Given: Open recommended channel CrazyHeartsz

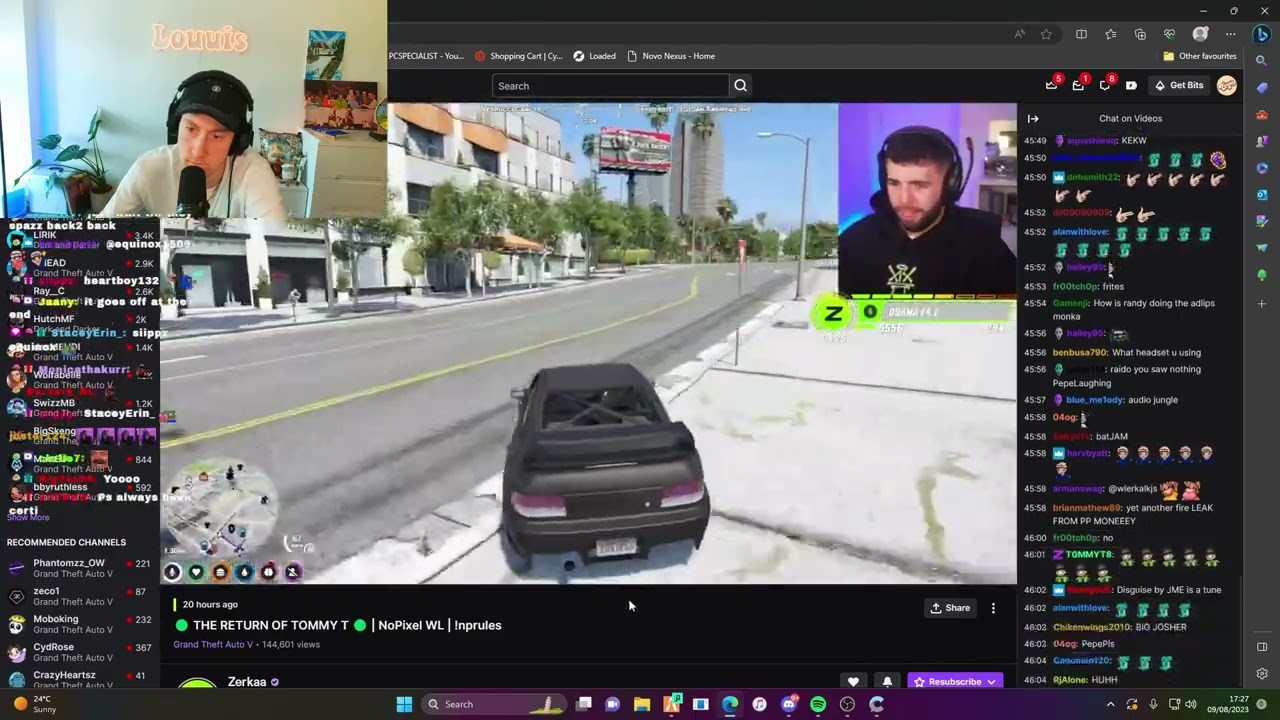Looking at the screenshot, I should [x=78, y=680].
